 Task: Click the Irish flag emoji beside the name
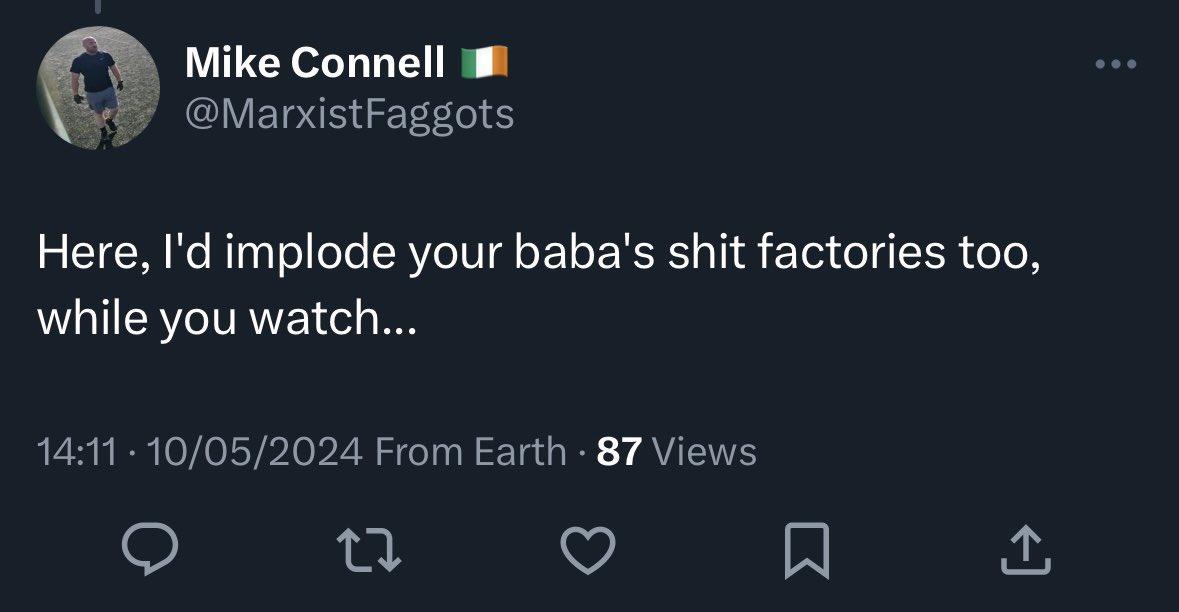(x=485, y=65)
